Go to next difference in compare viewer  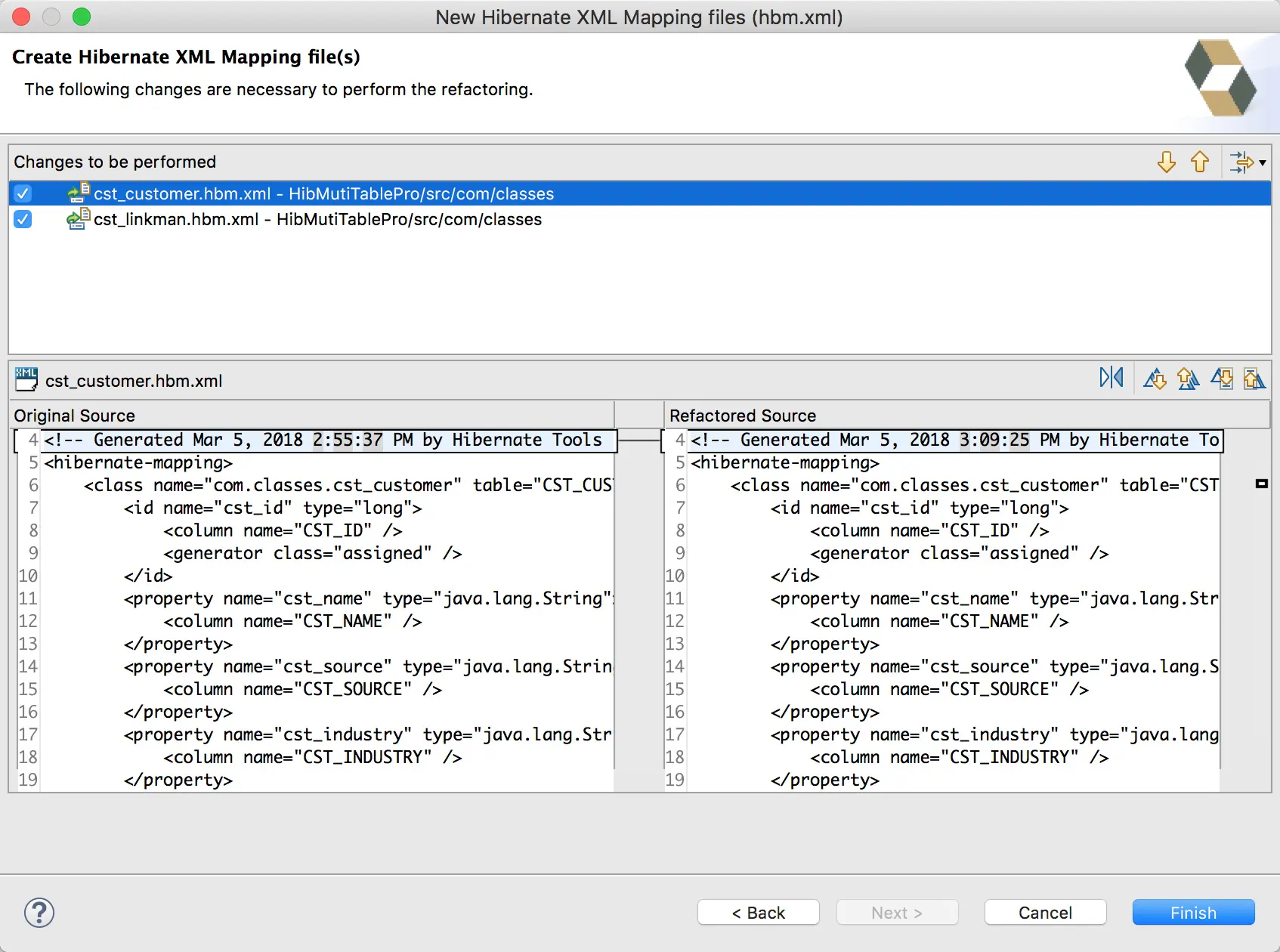click(1155, 378)
